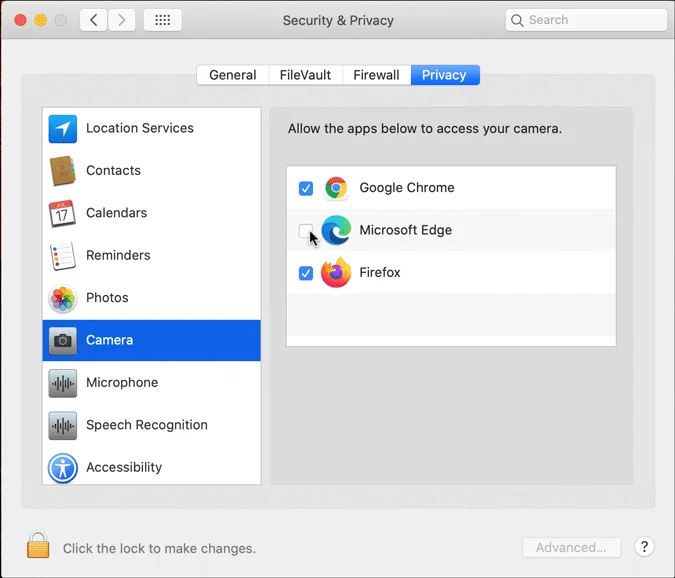This screenshot has height=578, width=675.
Task: Select Accessibility label in privacy list
Action: tap(124, 467)
